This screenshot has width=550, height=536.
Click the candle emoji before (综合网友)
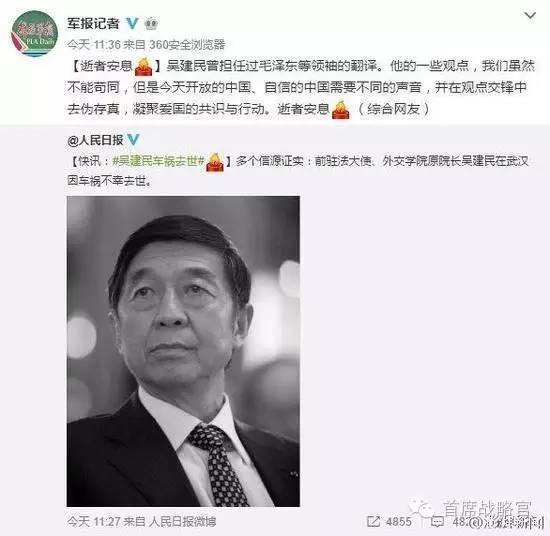341,109
